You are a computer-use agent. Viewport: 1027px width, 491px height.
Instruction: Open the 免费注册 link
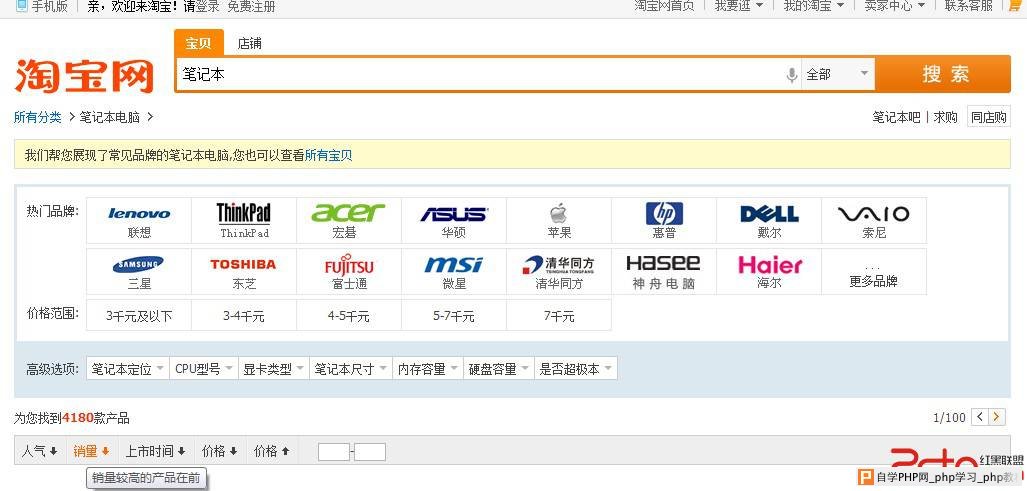tap(252, 7)
